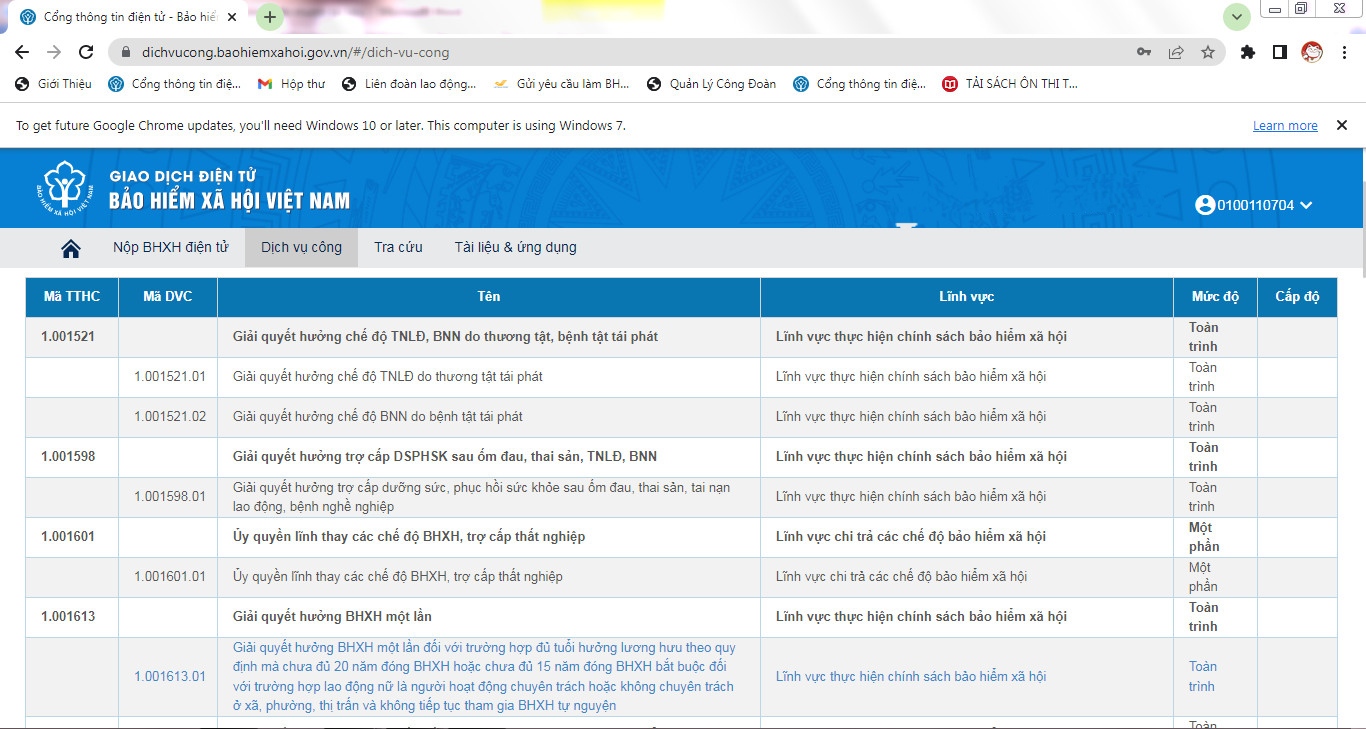Open the Nộp BHXH điện tử menu
This screenshot has height=729, width=1366.
pos(171,247)
